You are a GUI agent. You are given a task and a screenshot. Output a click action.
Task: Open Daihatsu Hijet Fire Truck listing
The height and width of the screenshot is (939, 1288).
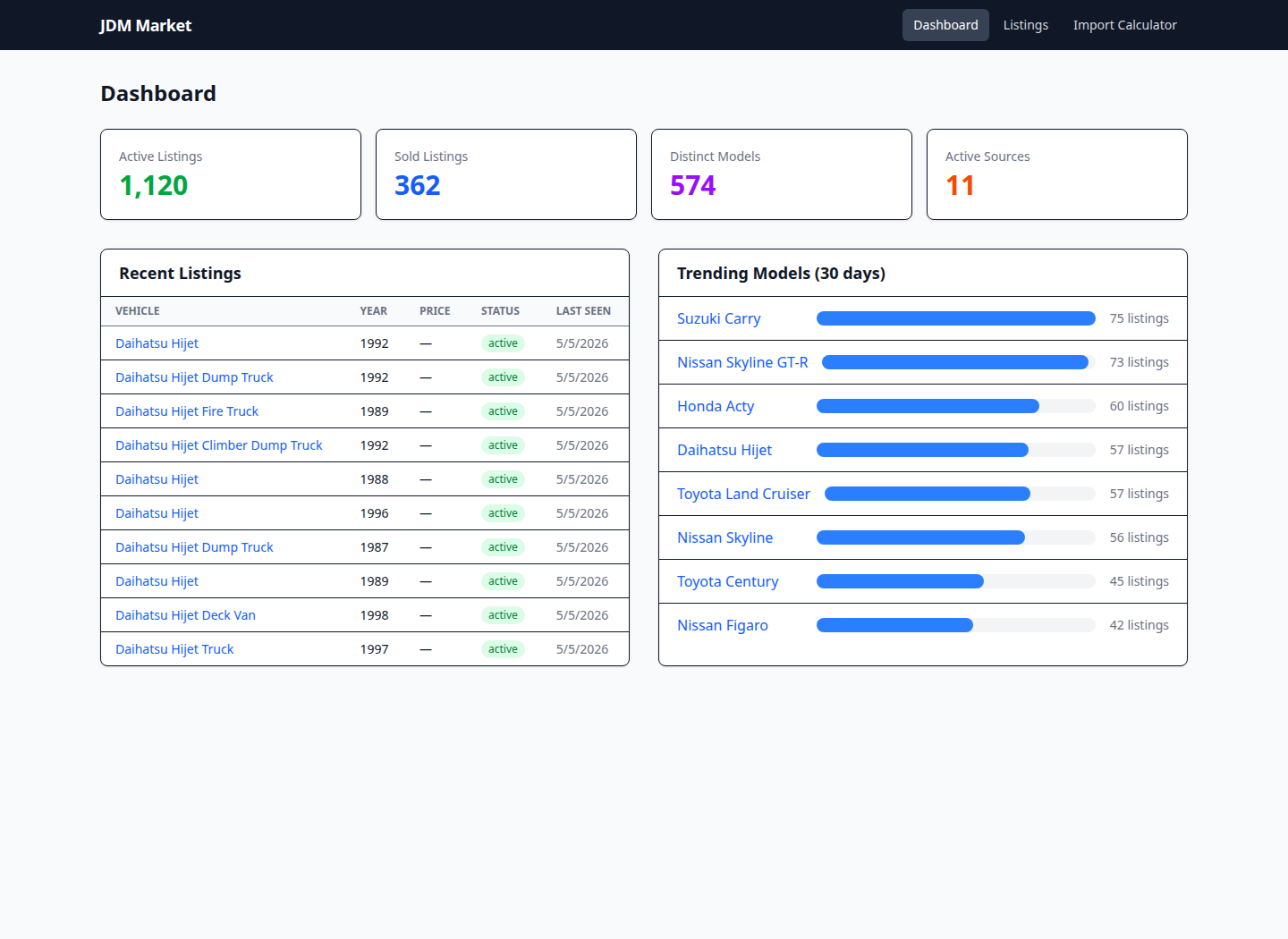[187, 411]
